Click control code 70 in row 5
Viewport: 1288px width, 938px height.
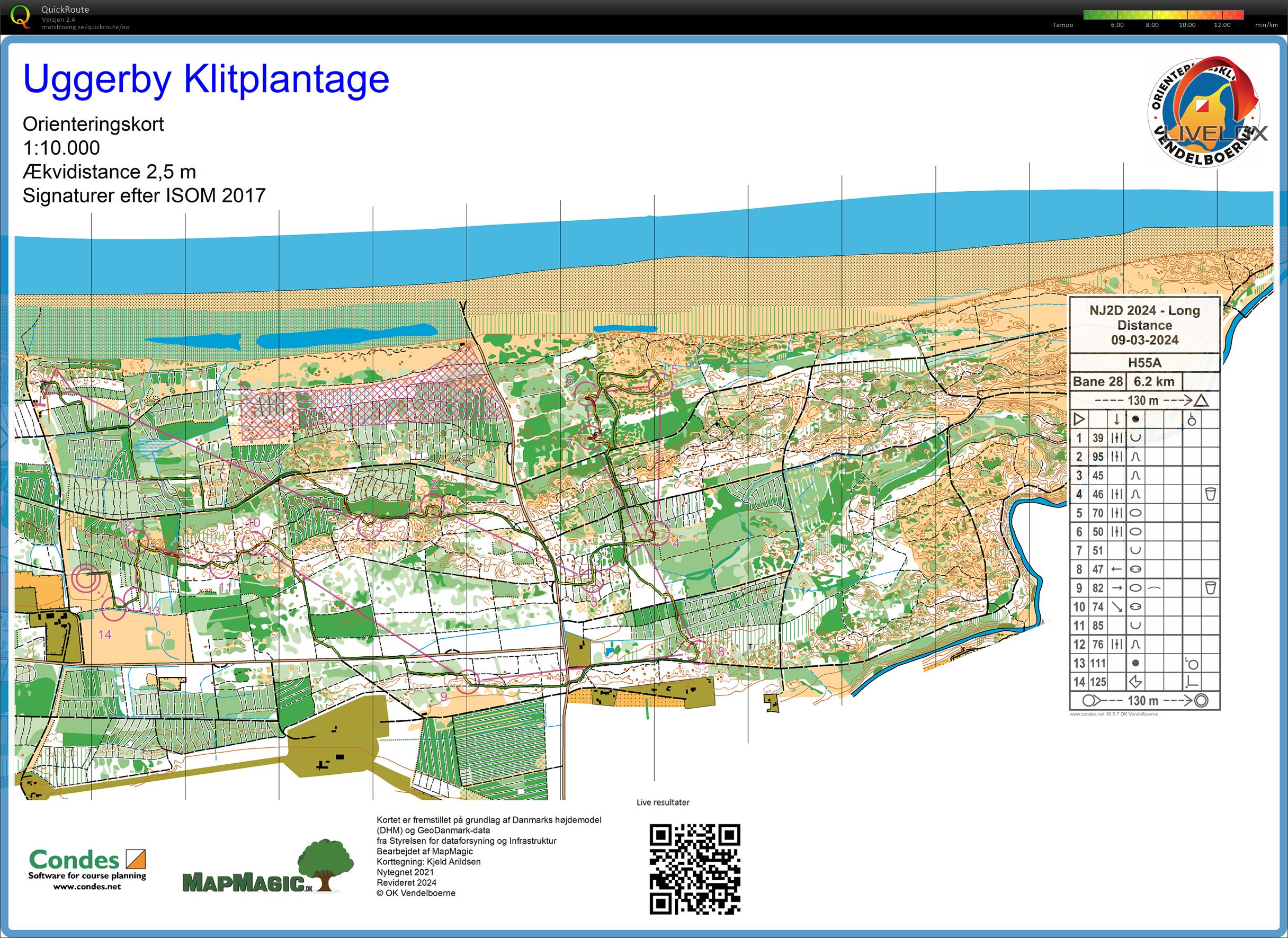pyautogui.click(x=1098, y=513)
